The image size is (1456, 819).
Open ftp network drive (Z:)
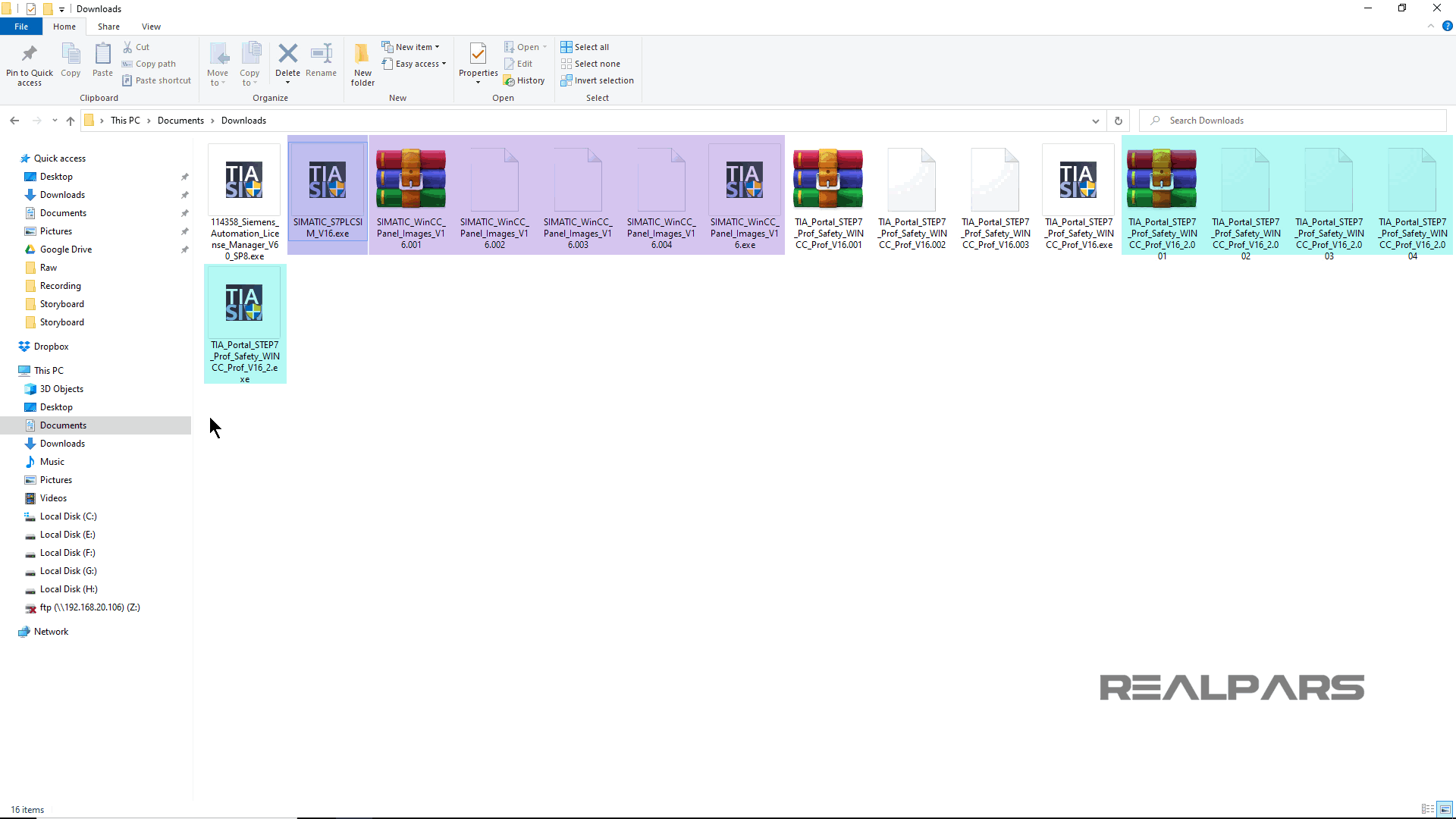pos(89,607)
